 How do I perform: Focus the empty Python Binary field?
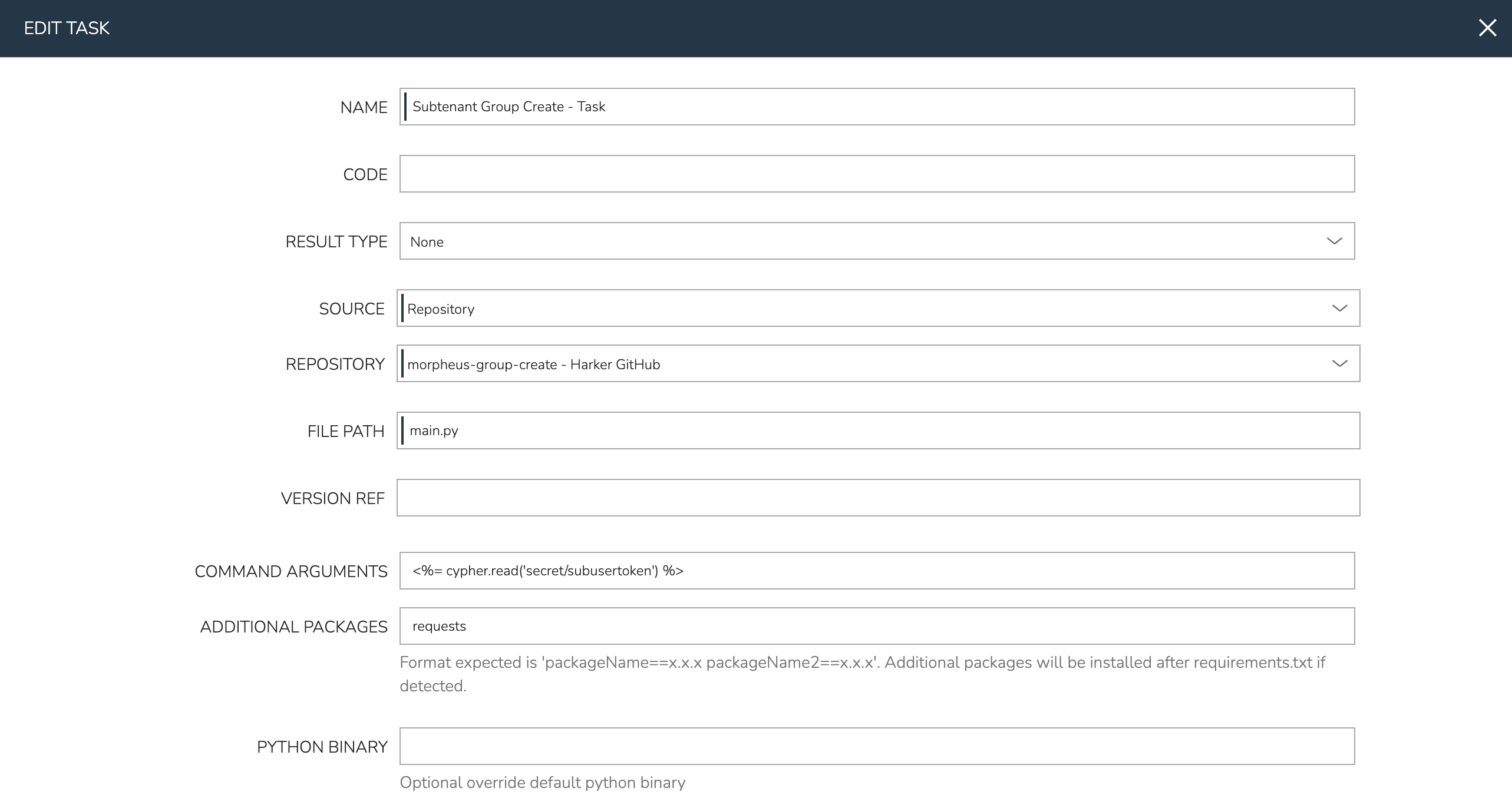click(877, 746)
